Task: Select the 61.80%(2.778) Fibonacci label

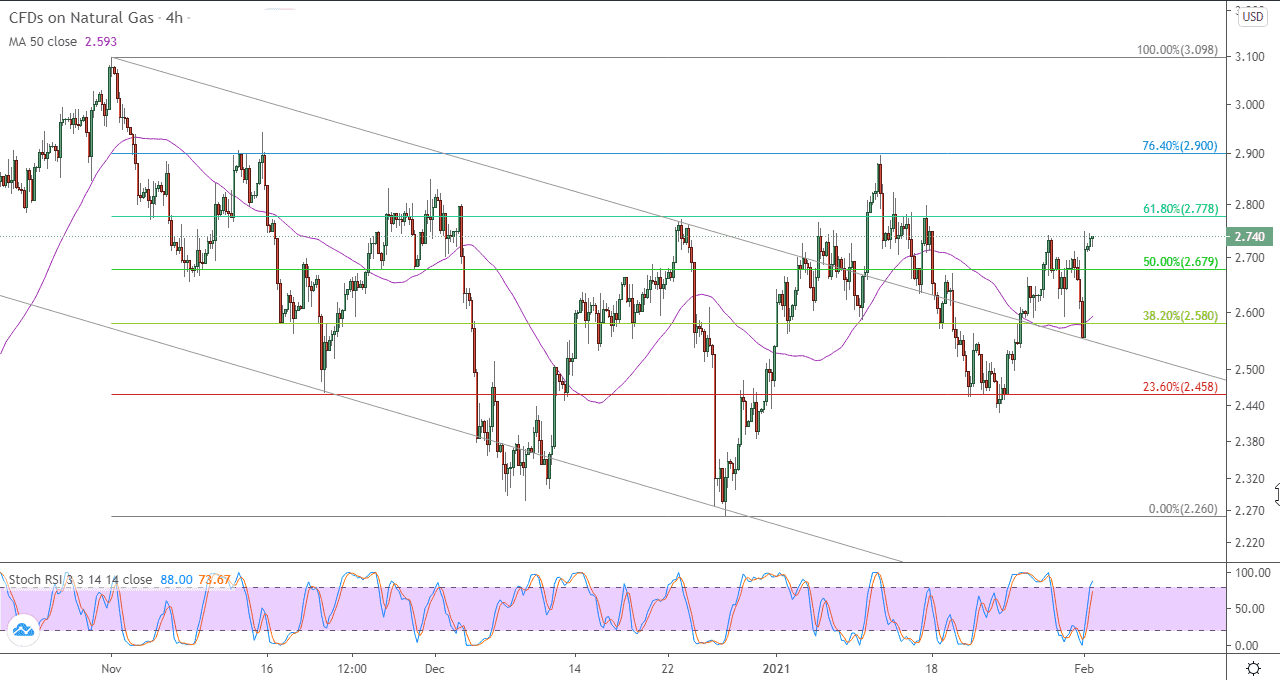Action: (1179, 209)
